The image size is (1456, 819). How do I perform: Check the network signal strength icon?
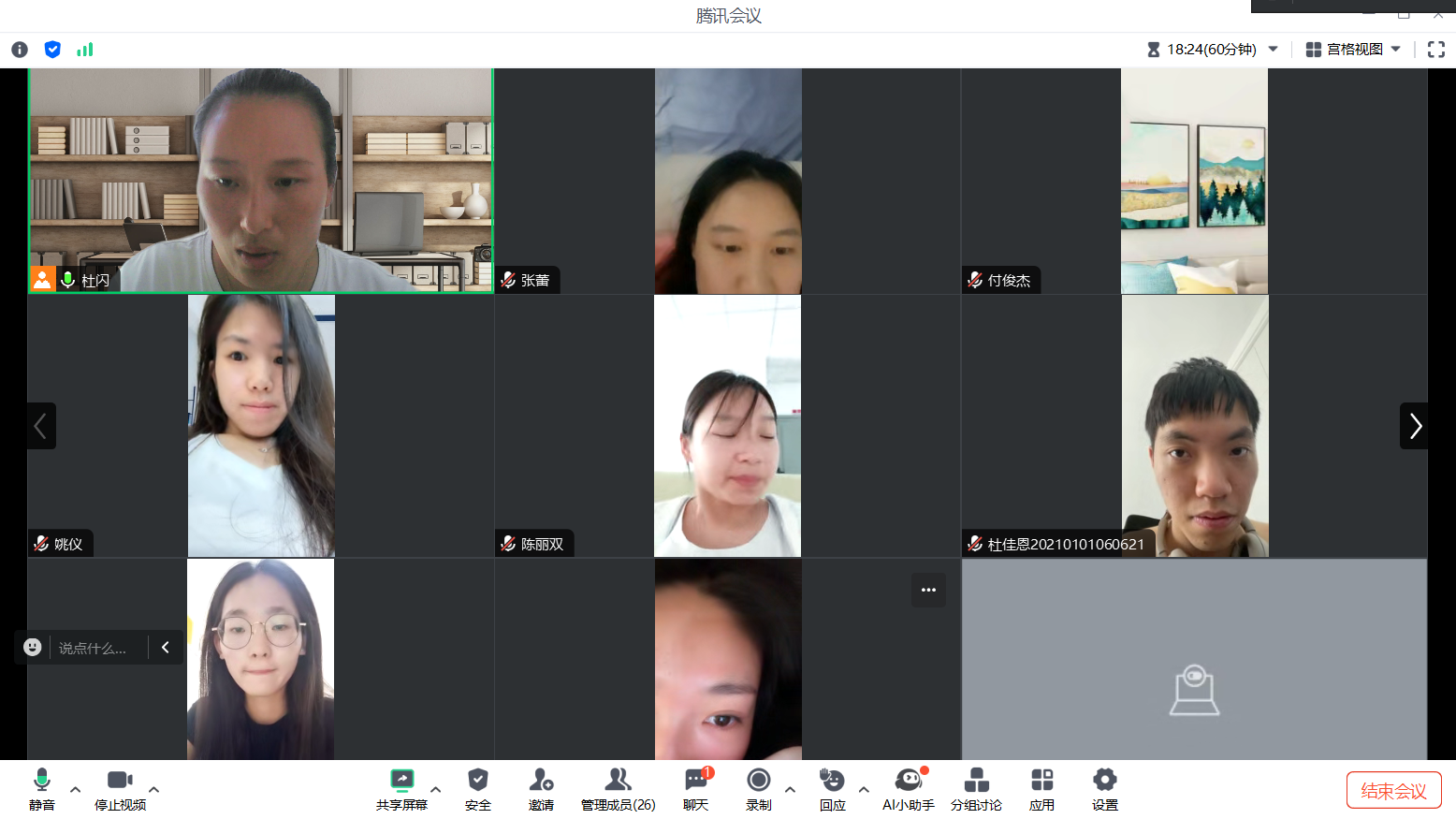[85, 50]
